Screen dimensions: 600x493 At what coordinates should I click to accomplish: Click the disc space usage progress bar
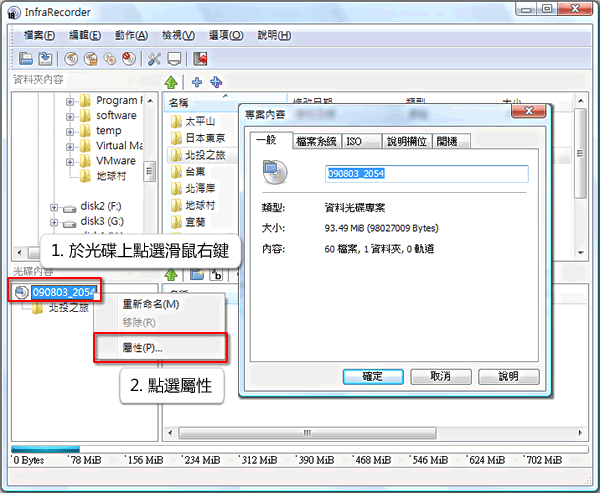(x=300, y=449)
